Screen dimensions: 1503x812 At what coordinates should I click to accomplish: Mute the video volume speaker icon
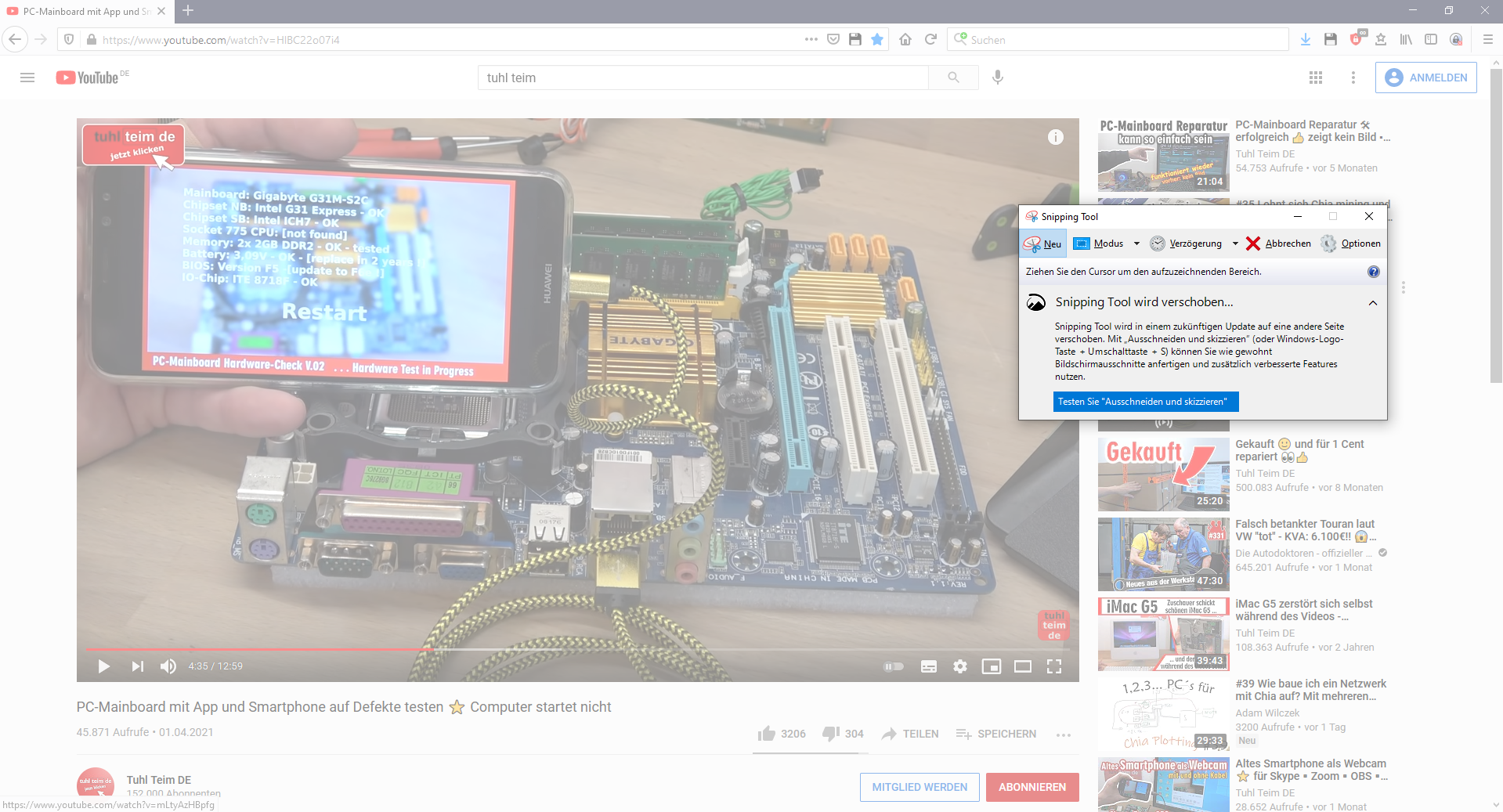[x=168, y=666]
